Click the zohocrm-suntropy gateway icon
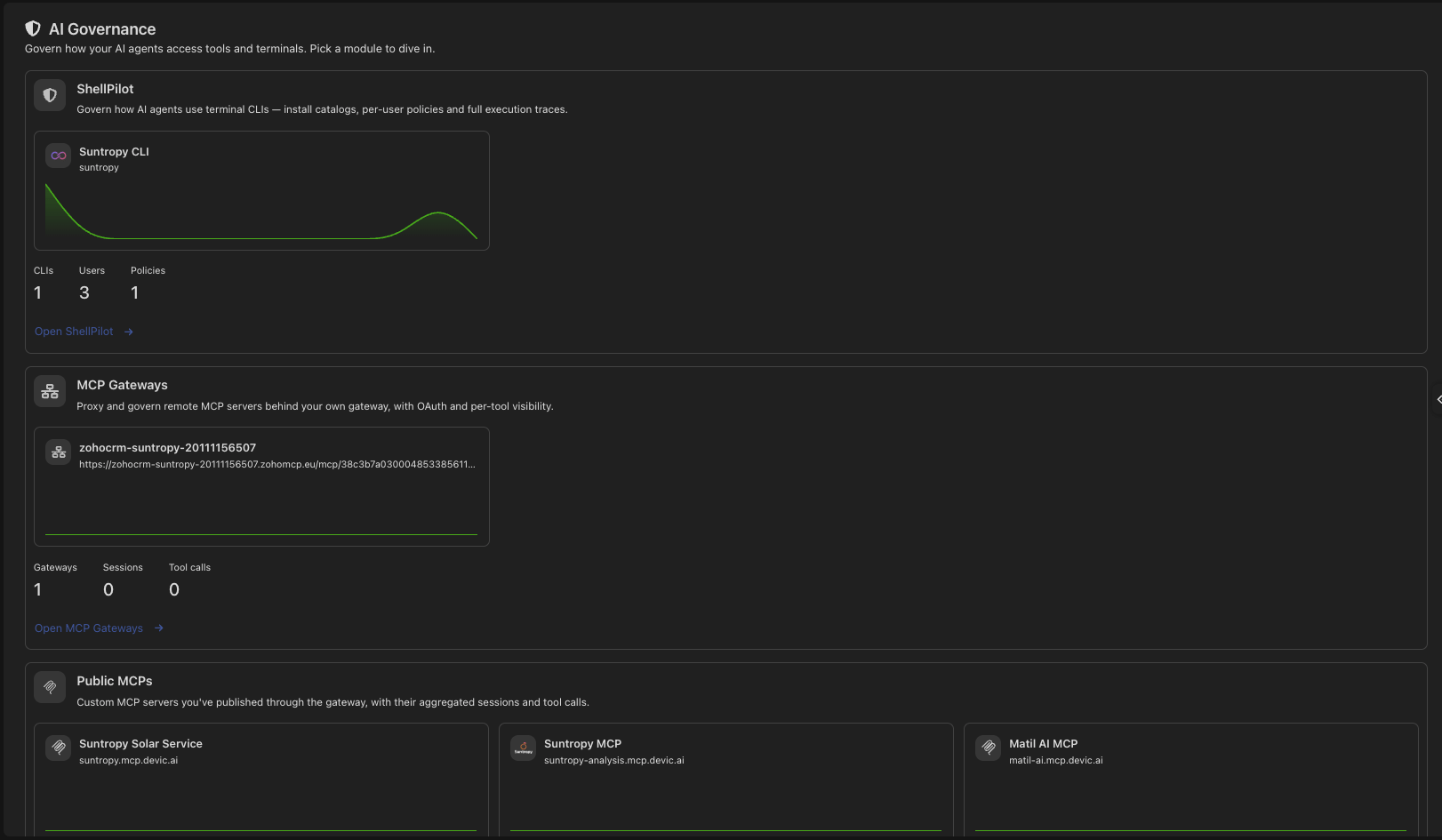This screenshot has width=1442, height=840. pos(59,452)
